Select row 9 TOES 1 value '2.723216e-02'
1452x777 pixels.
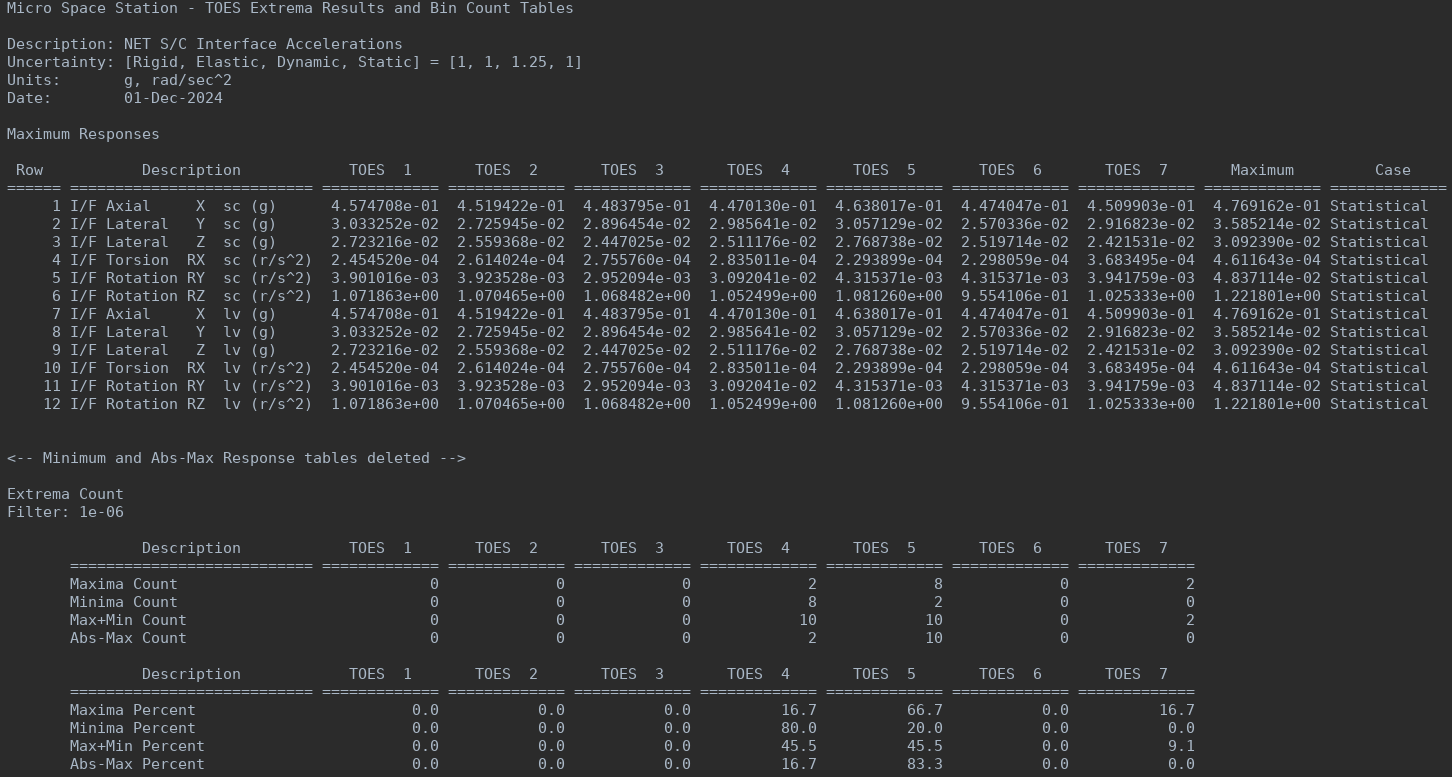click(x=385, y=350)
